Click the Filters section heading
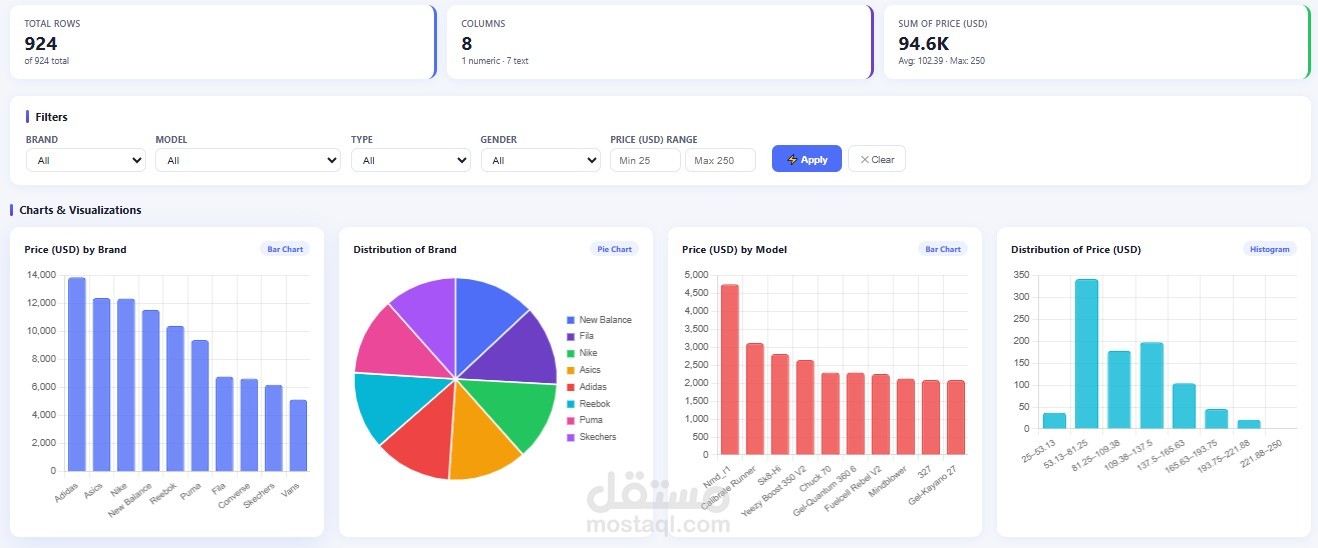1318x548 pixels. (51, 117)
